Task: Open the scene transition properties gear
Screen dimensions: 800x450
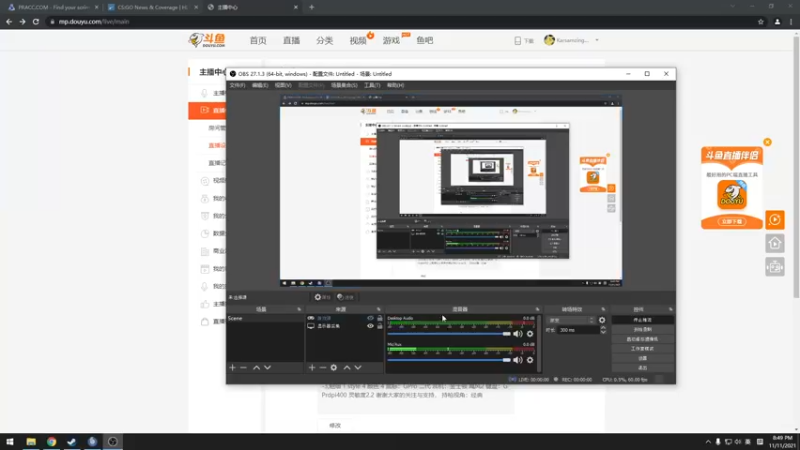Action: tap(602, 320)
